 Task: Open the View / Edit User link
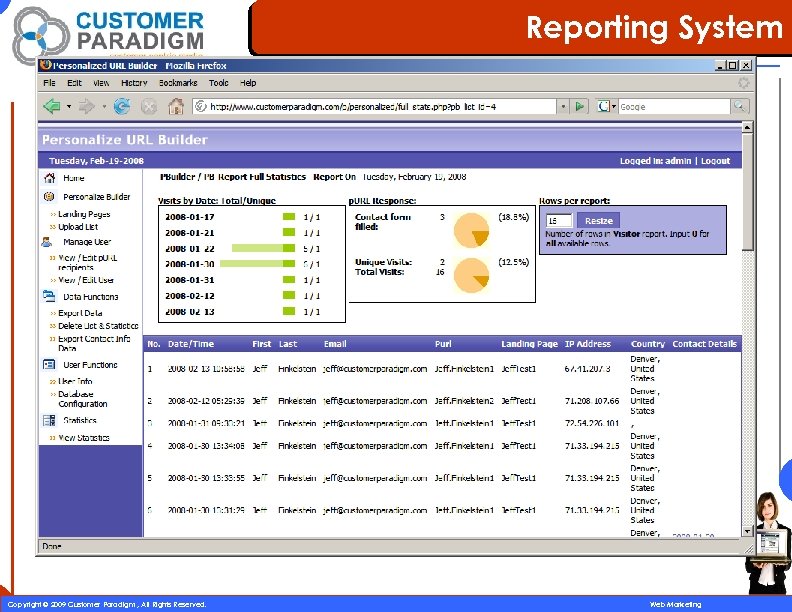point(86,280)
